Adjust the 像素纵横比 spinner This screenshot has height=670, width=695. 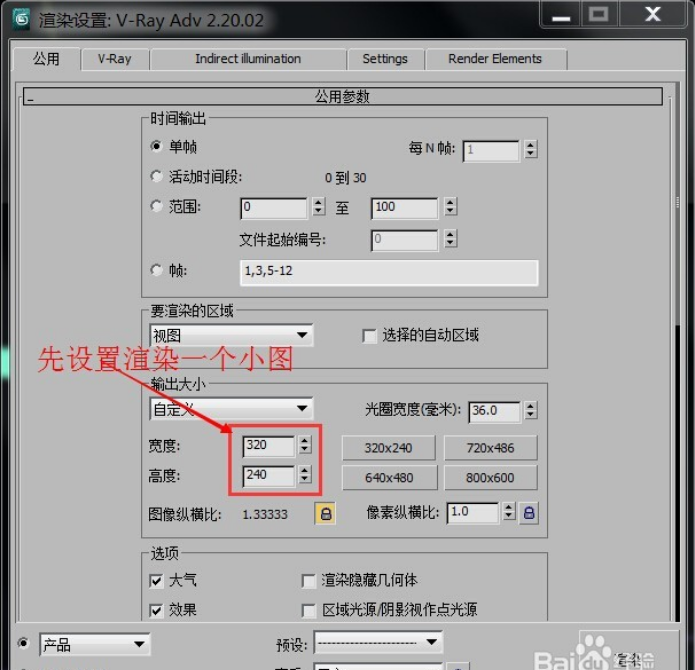point(509,512)
